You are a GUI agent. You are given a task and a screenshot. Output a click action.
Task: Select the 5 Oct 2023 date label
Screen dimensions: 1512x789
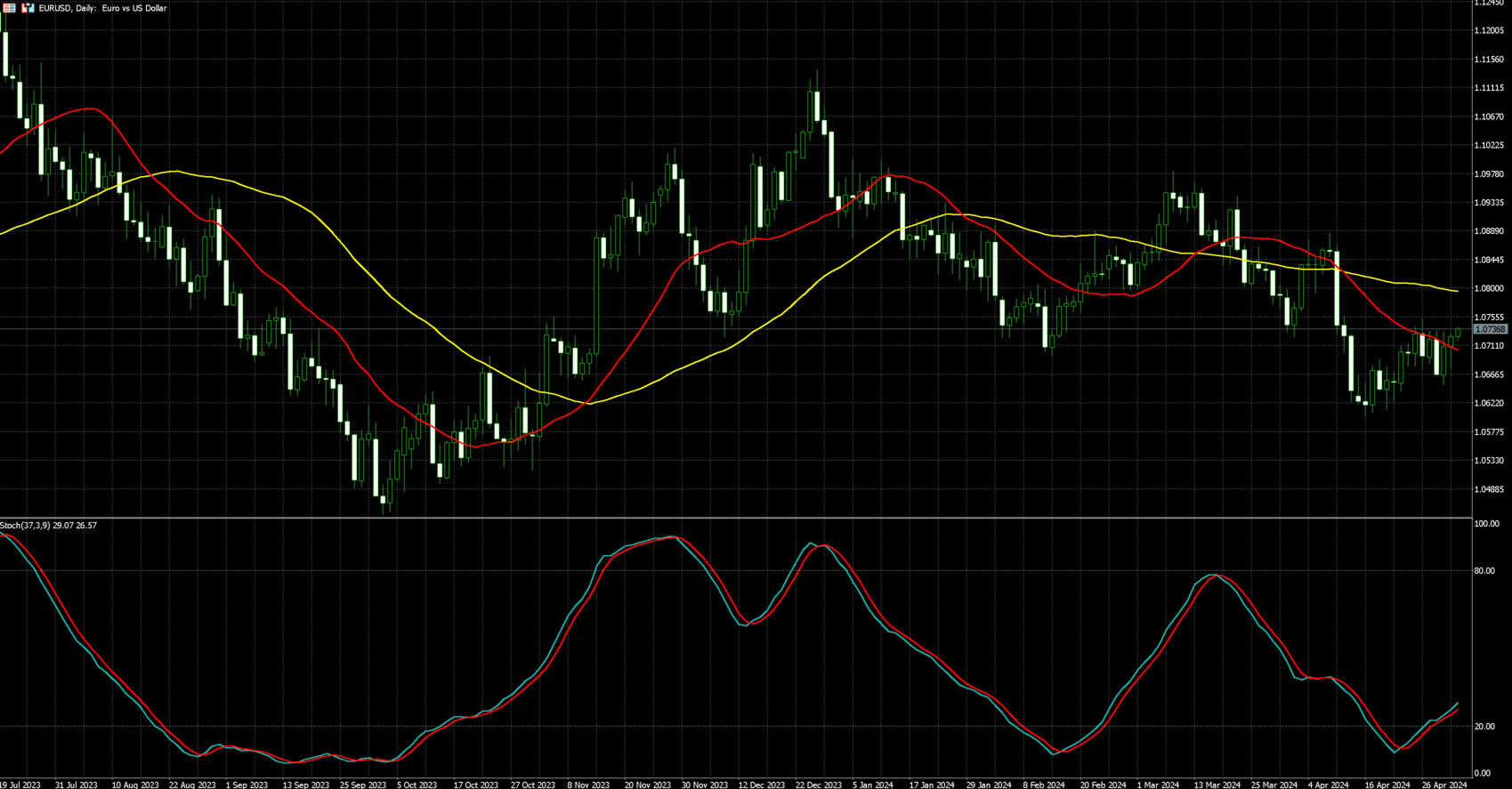416,785
